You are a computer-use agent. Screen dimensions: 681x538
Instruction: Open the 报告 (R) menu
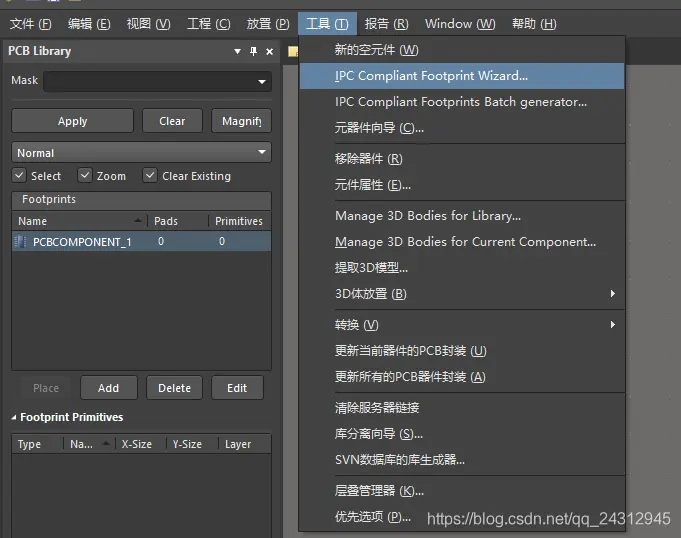tap(386, 23)
